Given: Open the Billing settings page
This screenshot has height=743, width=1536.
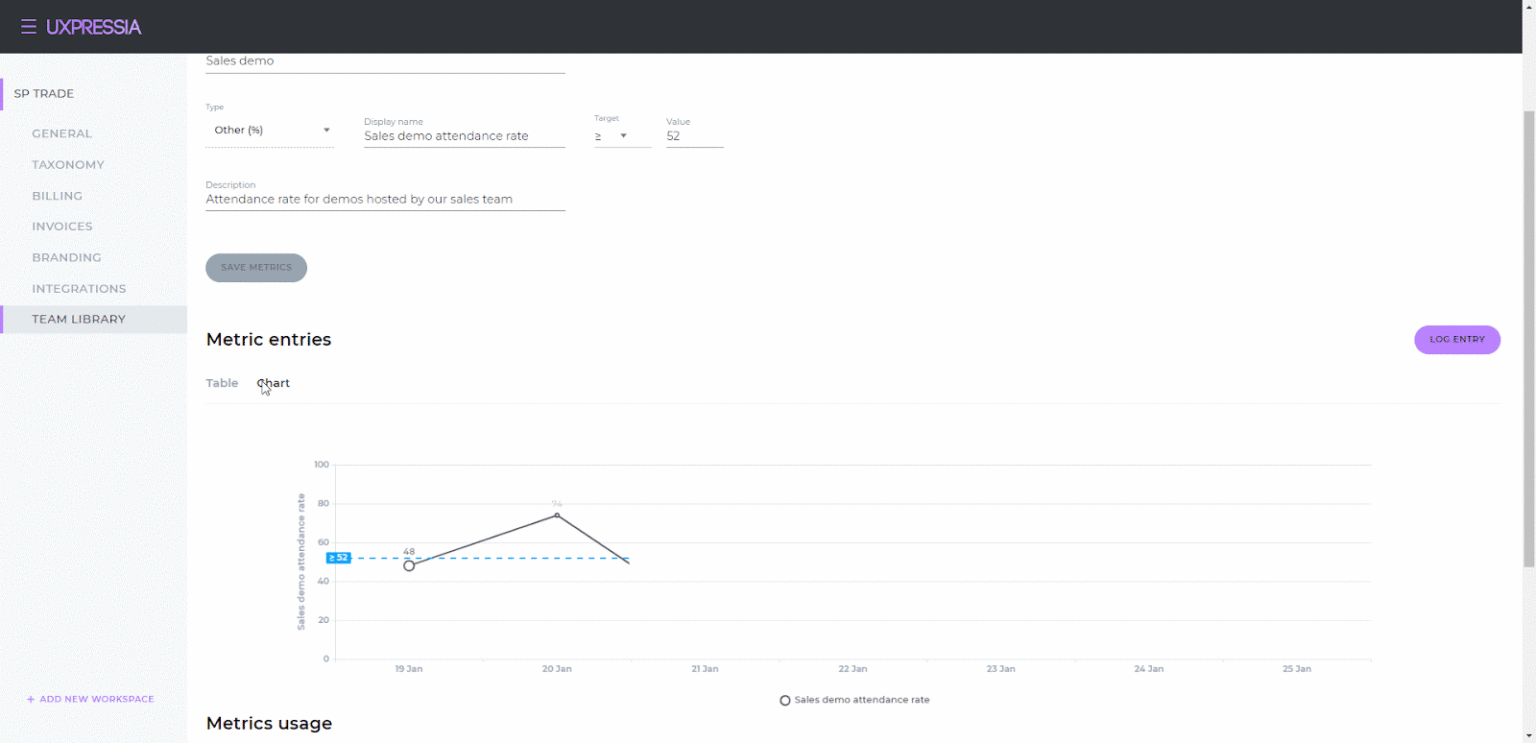Looking at the screenshot, I should tap(57, 196).
